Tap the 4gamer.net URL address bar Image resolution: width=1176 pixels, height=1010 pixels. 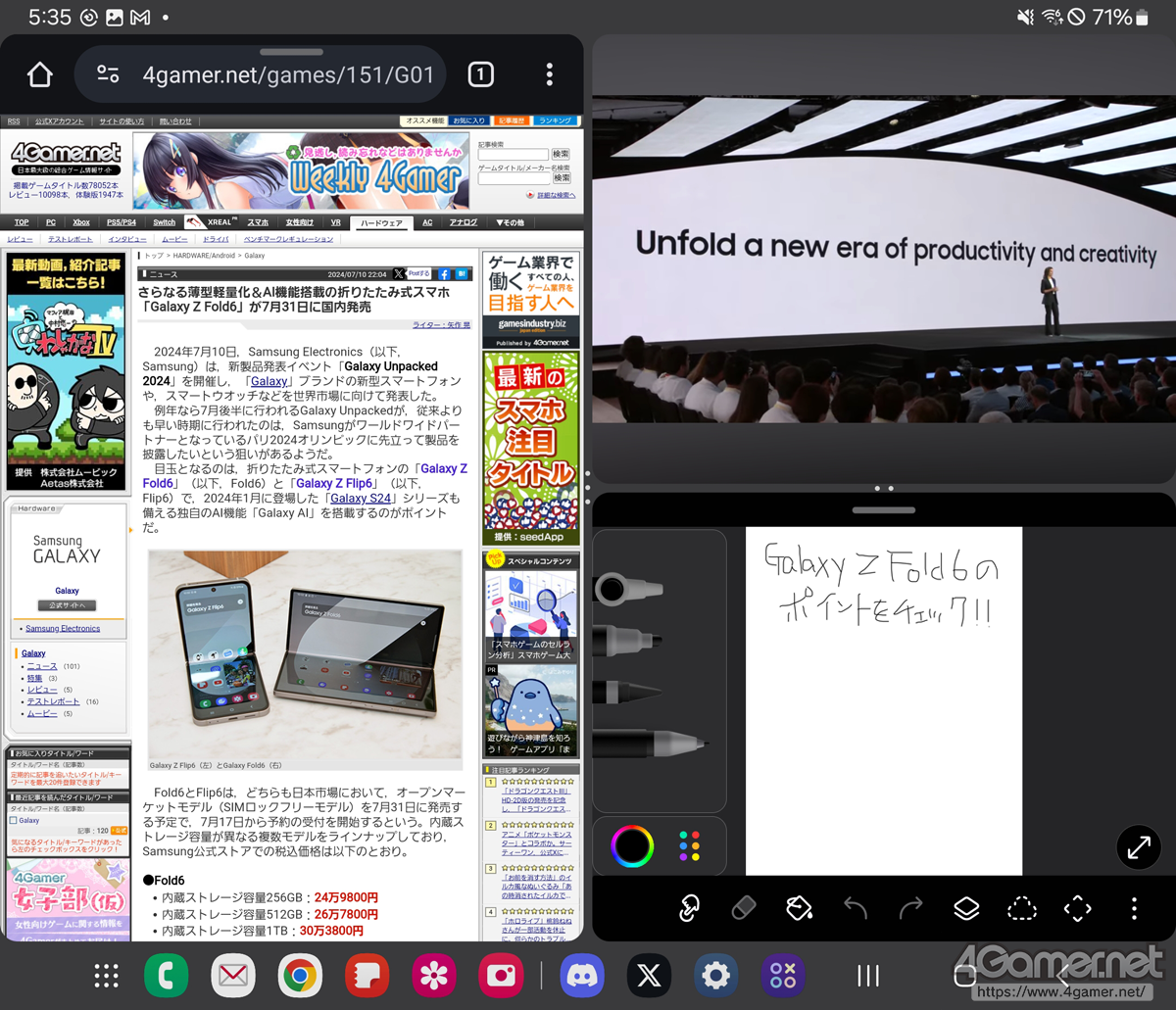point(261,74)
